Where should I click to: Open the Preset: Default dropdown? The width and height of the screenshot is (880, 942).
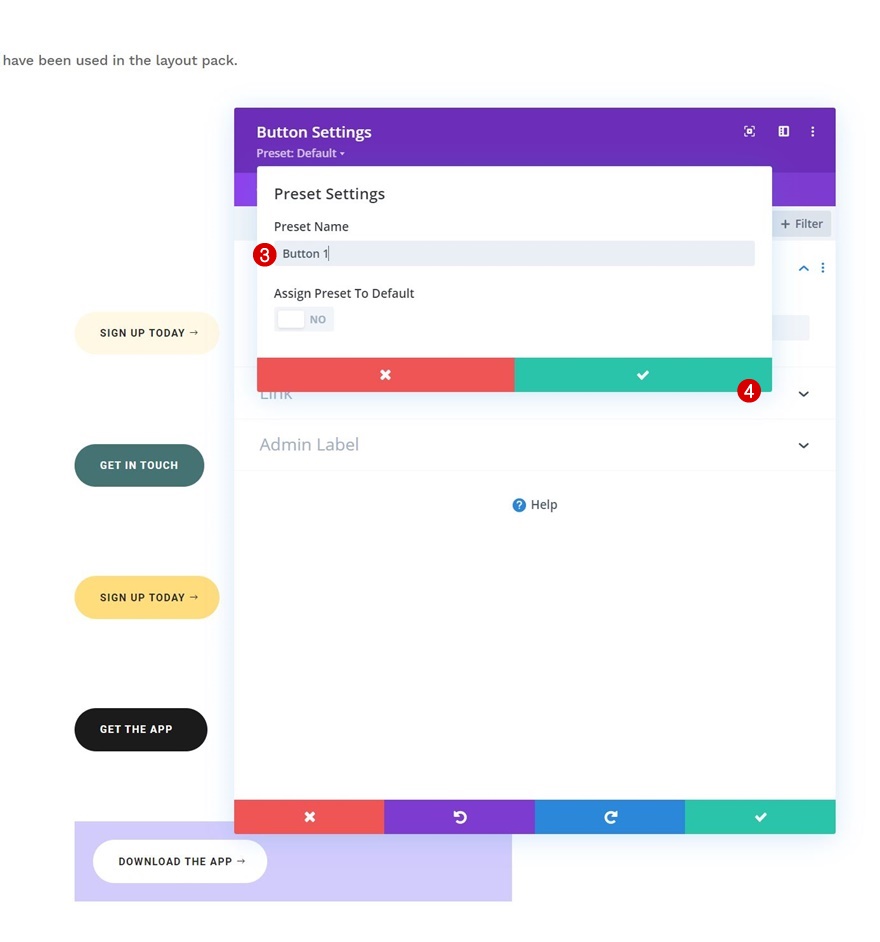300,153
